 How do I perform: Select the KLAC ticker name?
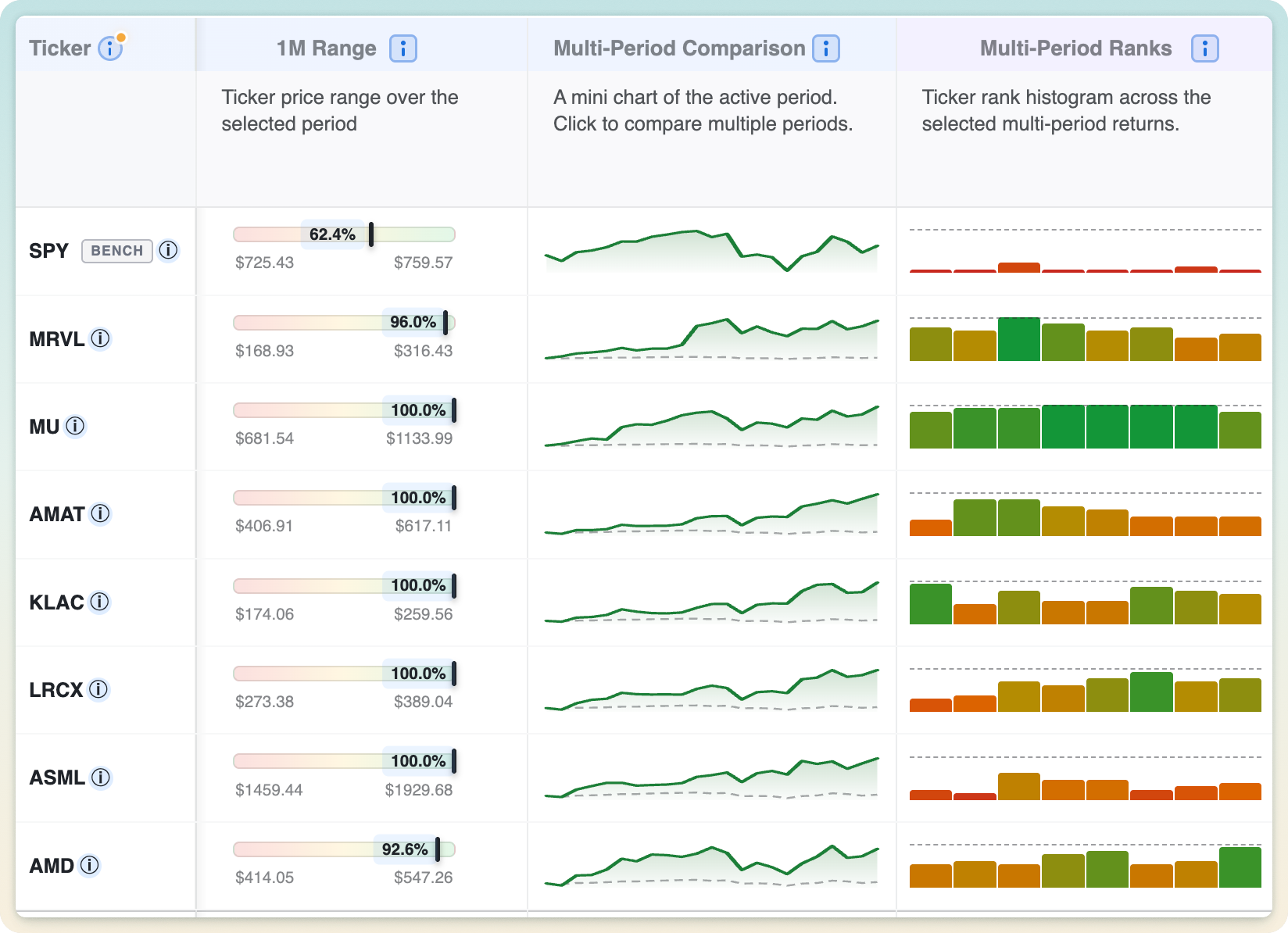[x=56, y=602]
